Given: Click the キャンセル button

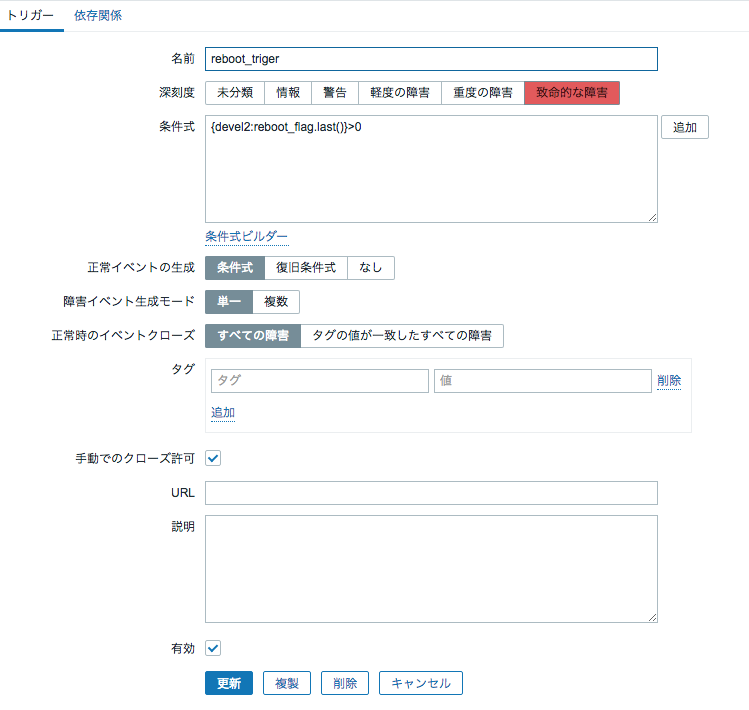Looking at the screenshot, I should coord(421,683).
